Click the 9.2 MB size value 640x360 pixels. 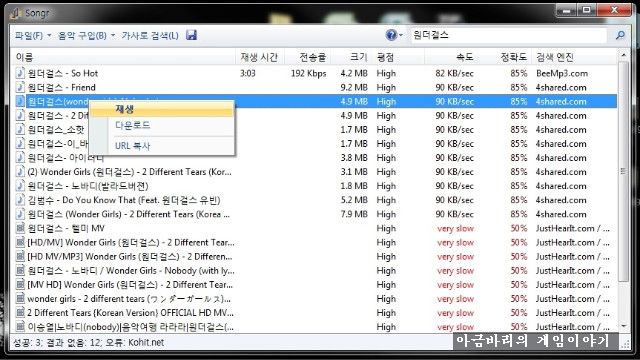(x=354, y=87)
